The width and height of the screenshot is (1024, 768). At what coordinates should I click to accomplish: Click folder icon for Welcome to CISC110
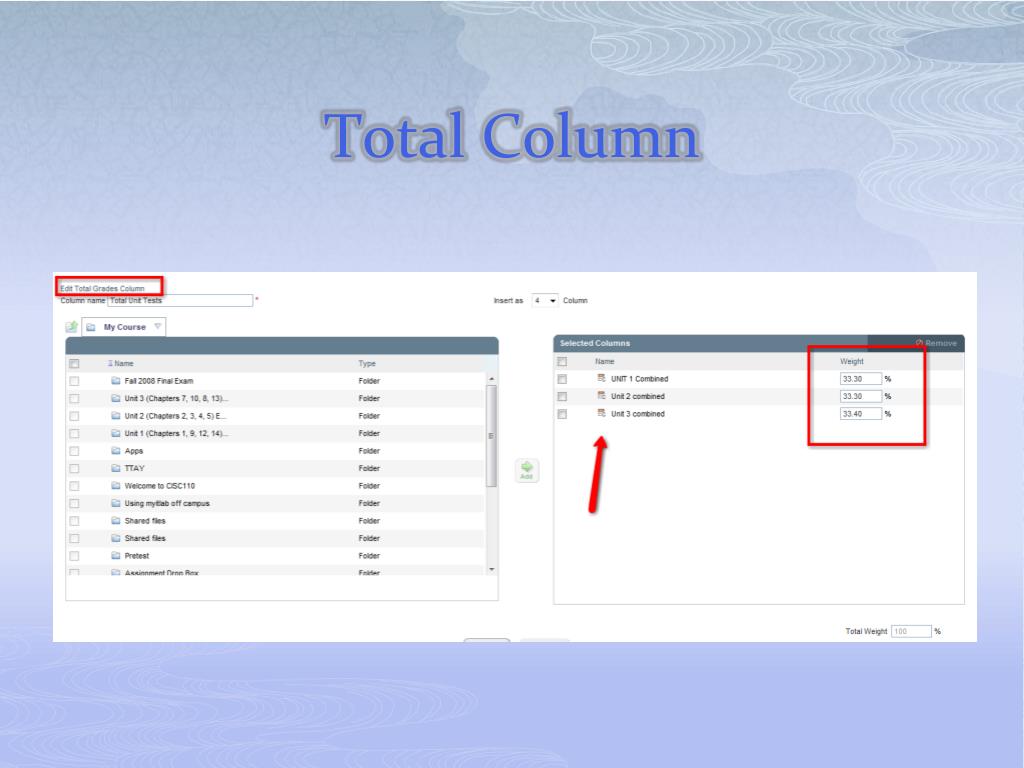tap(116, 486)
